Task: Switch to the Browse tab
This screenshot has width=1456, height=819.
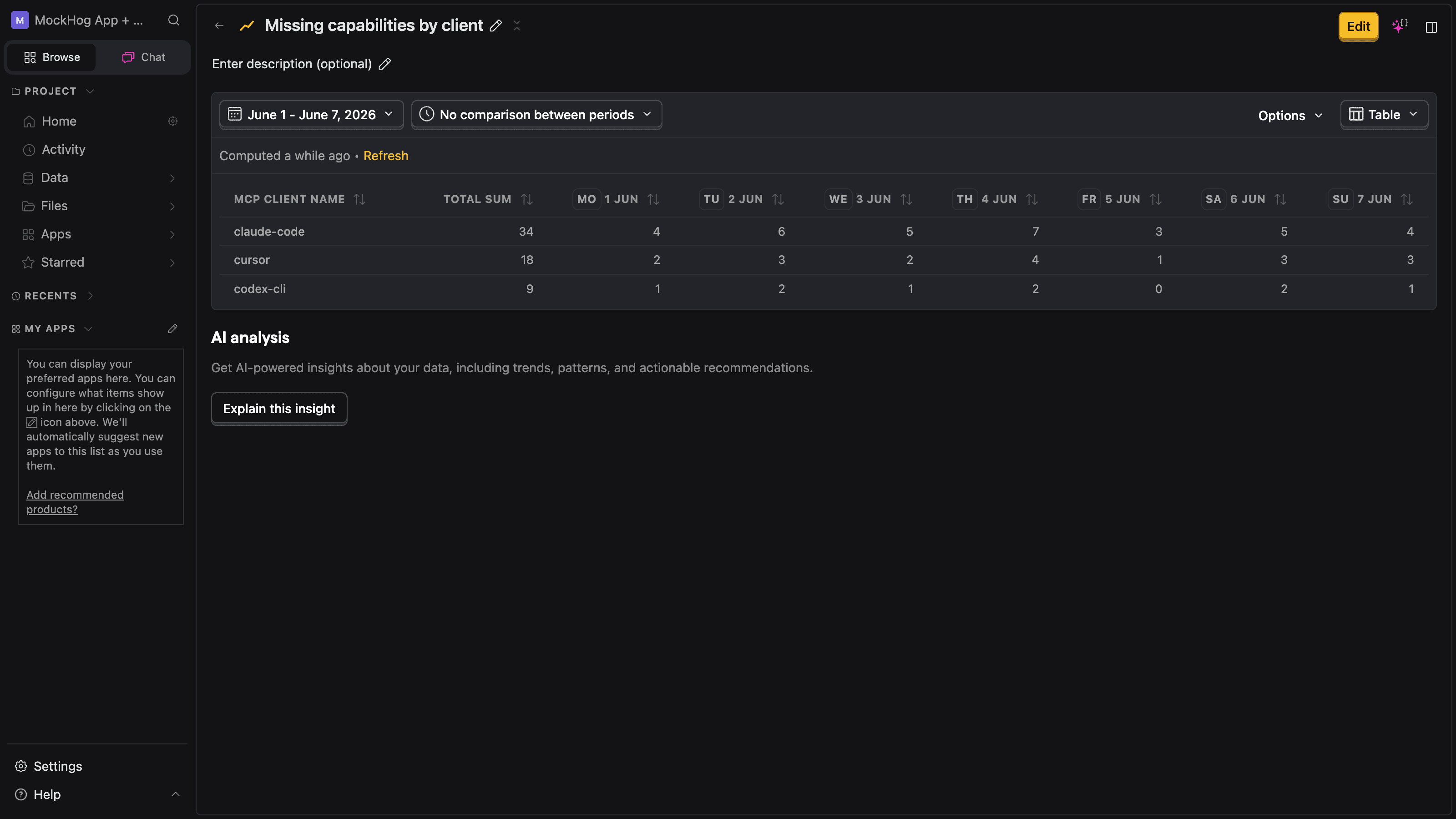Action: [52, 57]
